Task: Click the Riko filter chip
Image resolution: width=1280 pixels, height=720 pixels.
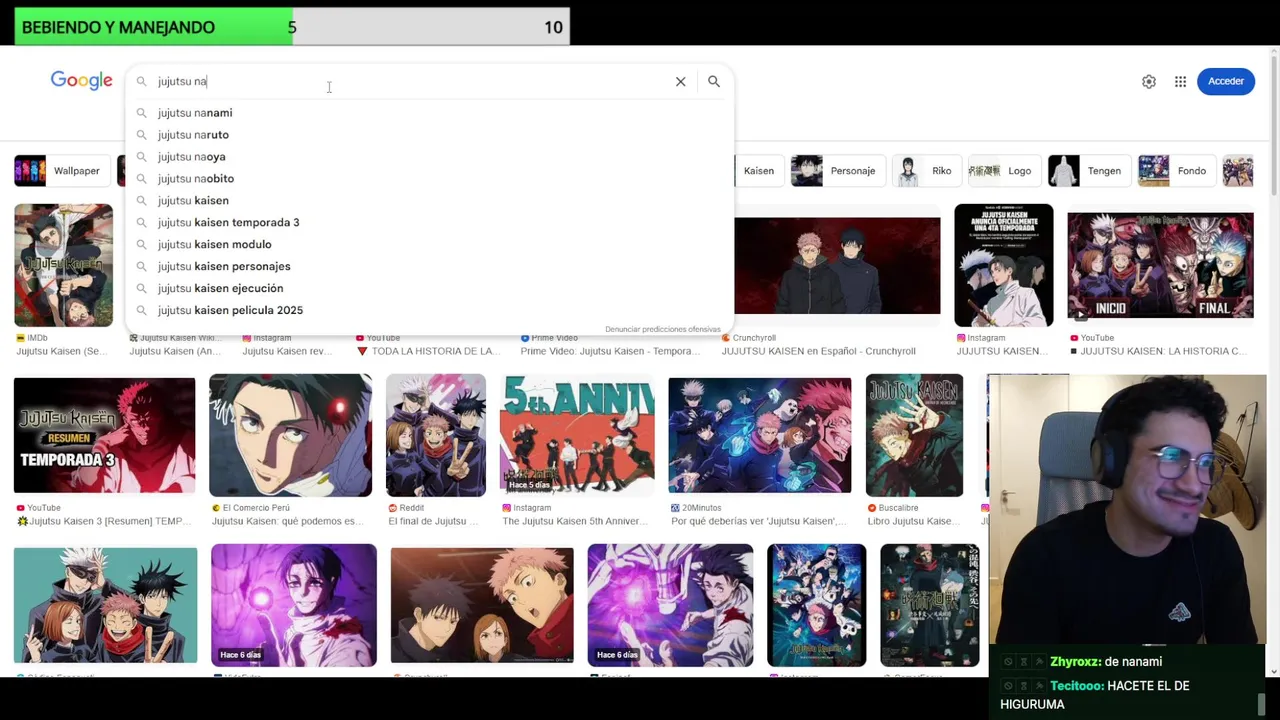Action: 926,171
